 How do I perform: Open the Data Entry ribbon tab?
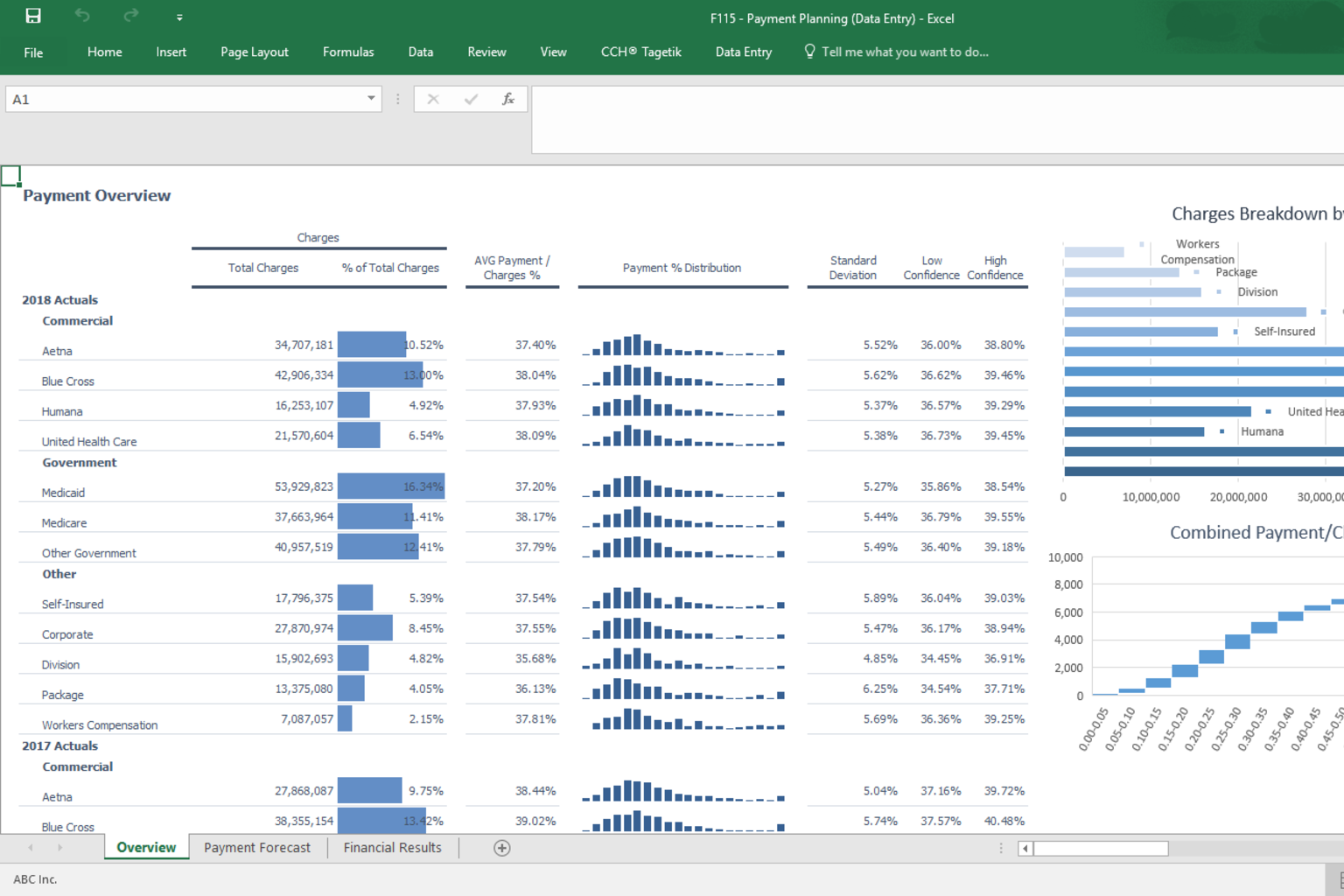click(x=743, y=52)
